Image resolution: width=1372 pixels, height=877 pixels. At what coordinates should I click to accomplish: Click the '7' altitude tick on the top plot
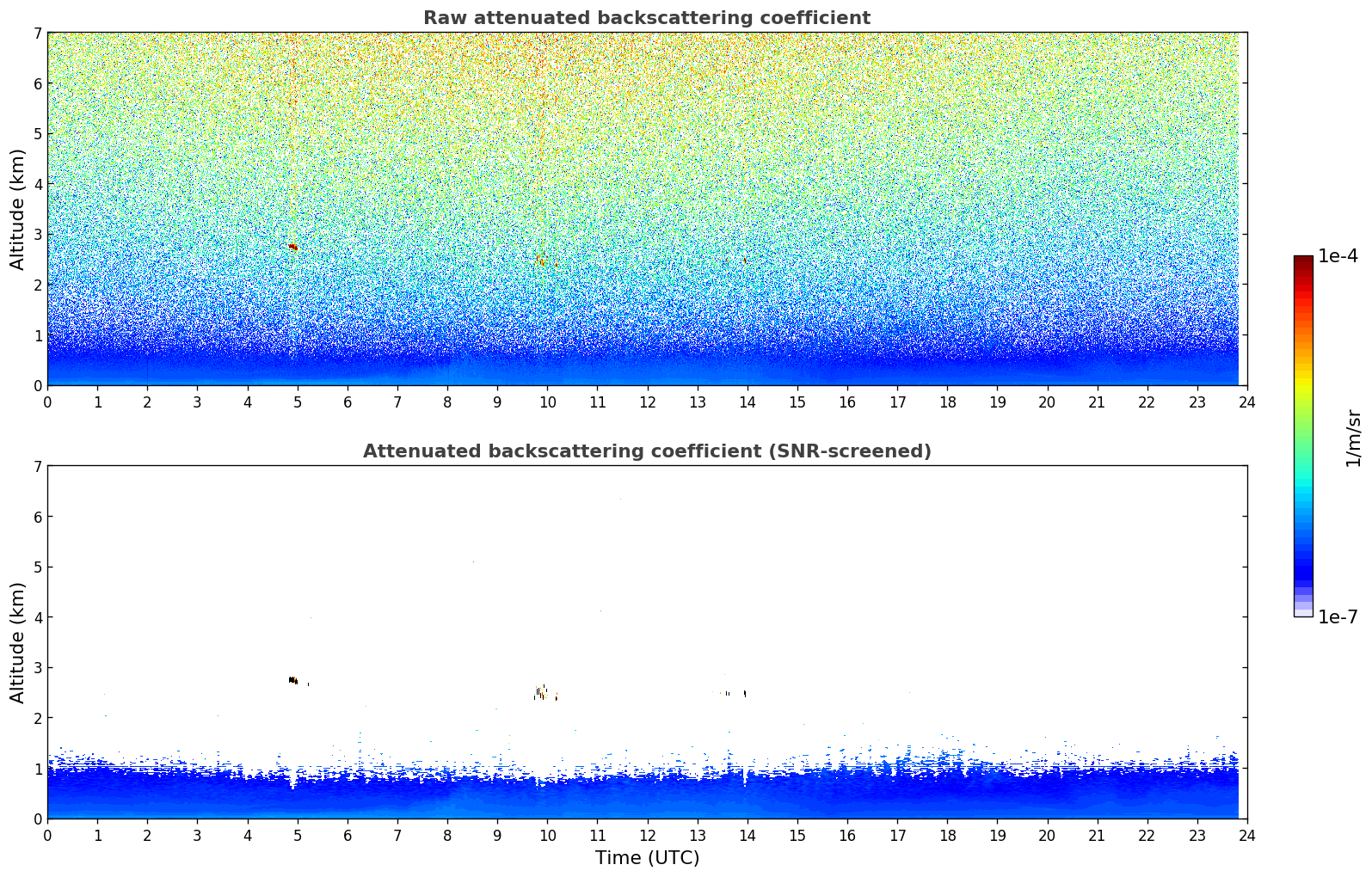(38, 34)
